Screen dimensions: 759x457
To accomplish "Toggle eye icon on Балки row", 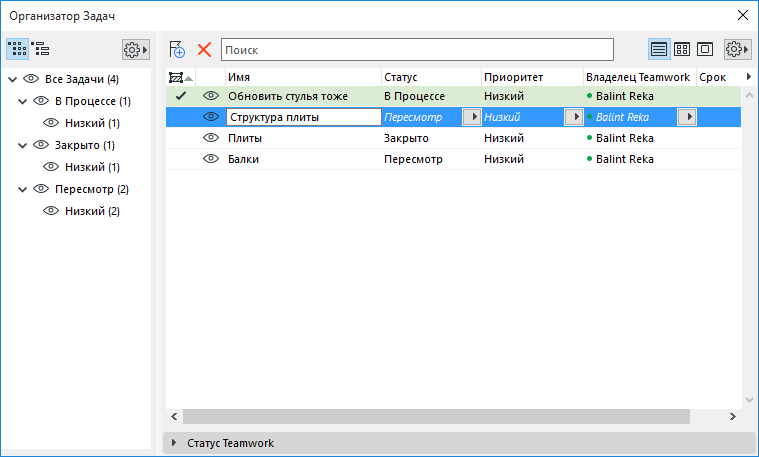I will point(211,159).
